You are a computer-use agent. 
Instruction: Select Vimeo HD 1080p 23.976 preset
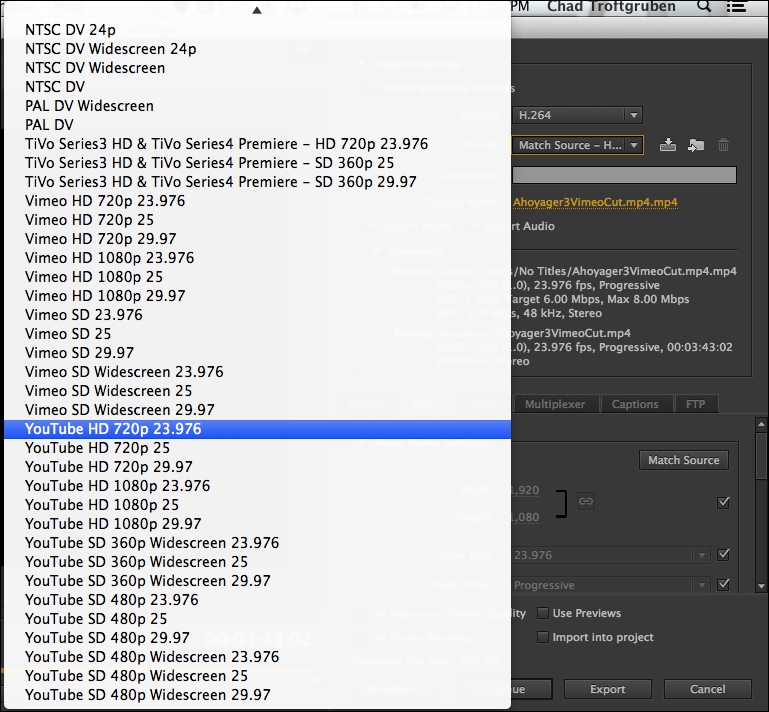coord(257,258)
